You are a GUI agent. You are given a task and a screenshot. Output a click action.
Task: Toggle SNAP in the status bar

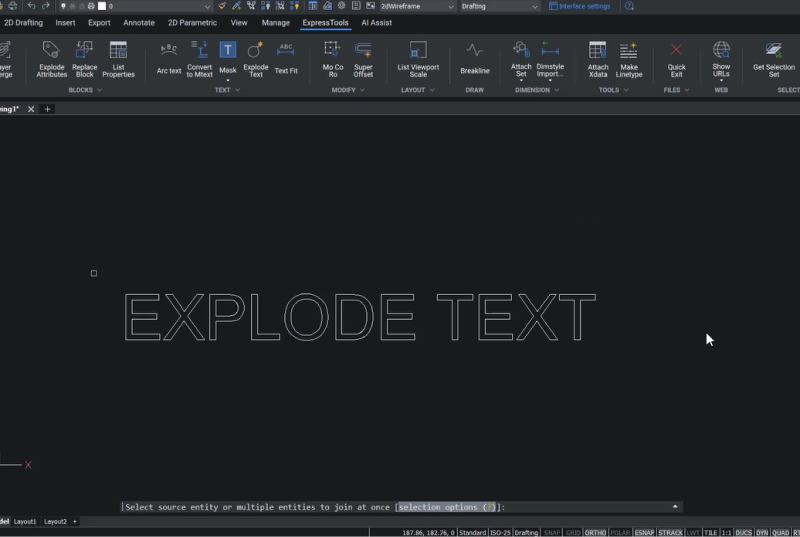[x=552, y=532]
